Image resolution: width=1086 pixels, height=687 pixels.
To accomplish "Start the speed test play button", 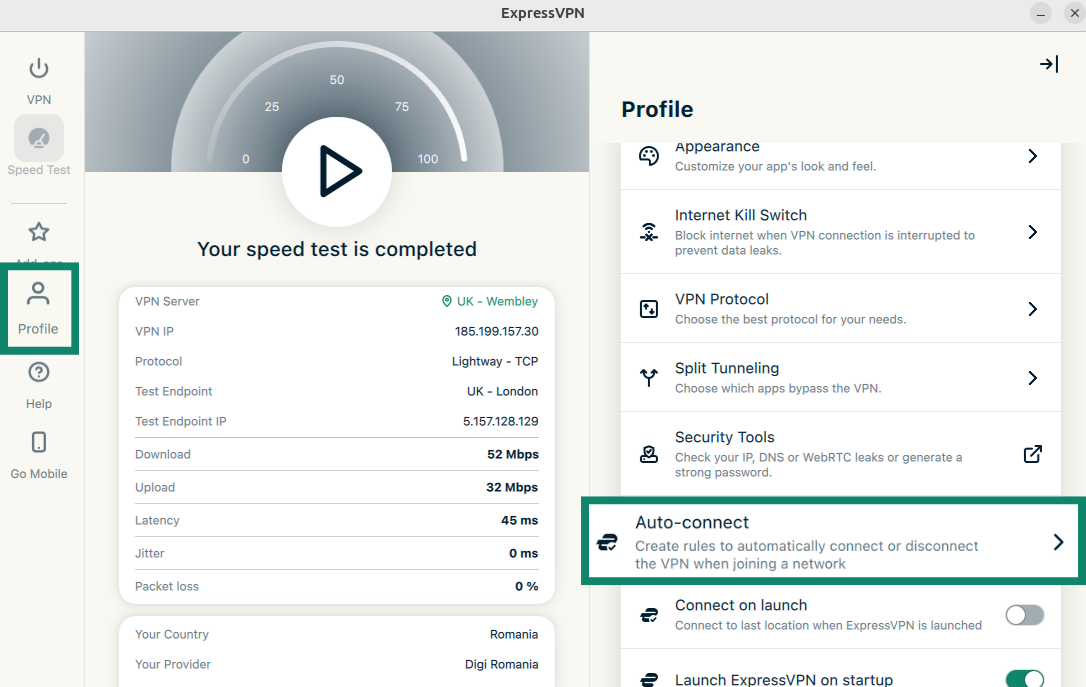I will (x=337, y=172).
